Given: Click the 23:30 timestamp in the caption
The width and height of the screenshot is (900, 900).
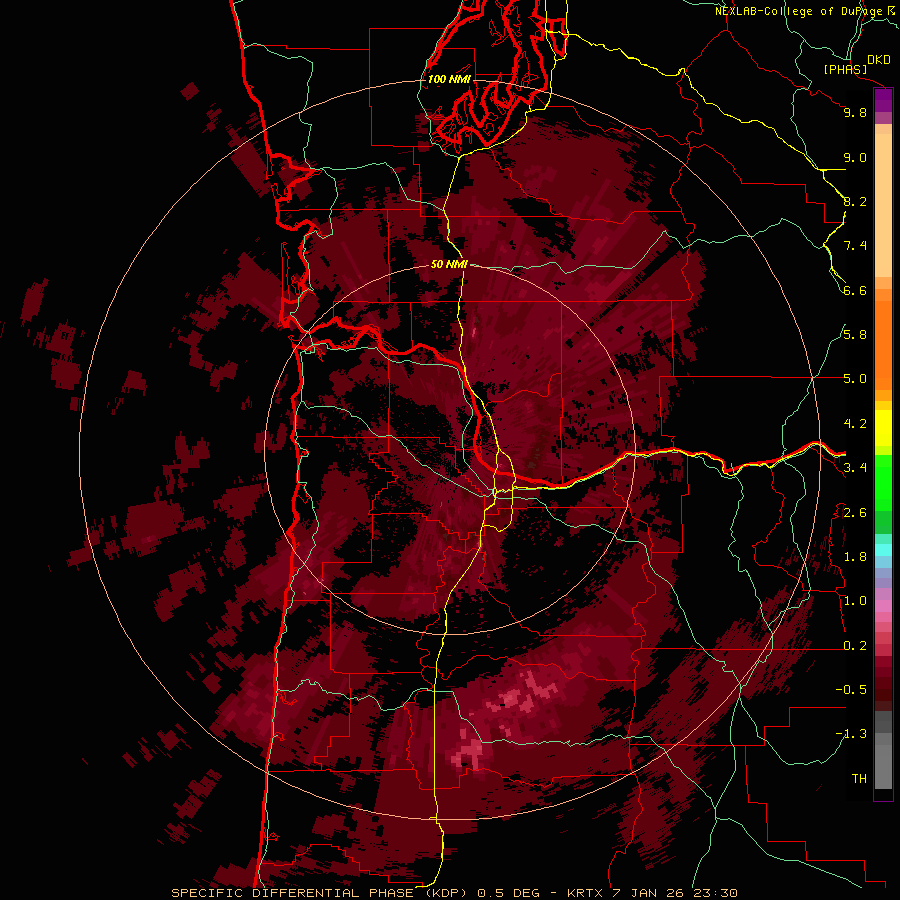Looking at the screenshot, I should pos(713,893).
